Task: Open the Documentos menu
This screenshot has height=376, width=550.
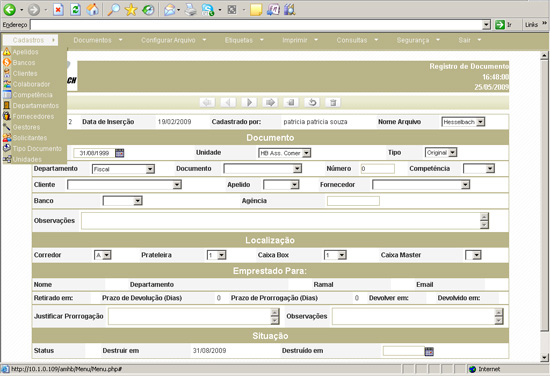Action: pyautogui.click(x=98, y=40)
